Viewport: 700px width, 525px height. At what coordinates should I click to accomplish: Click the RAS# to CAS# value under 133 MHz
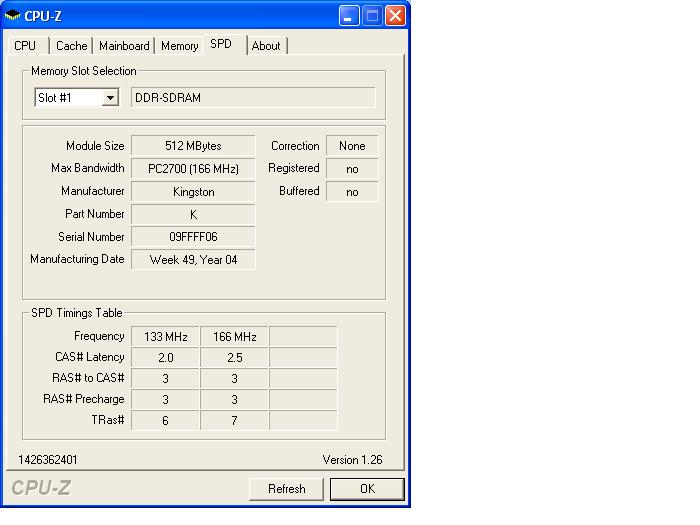[x=166, y=379]
